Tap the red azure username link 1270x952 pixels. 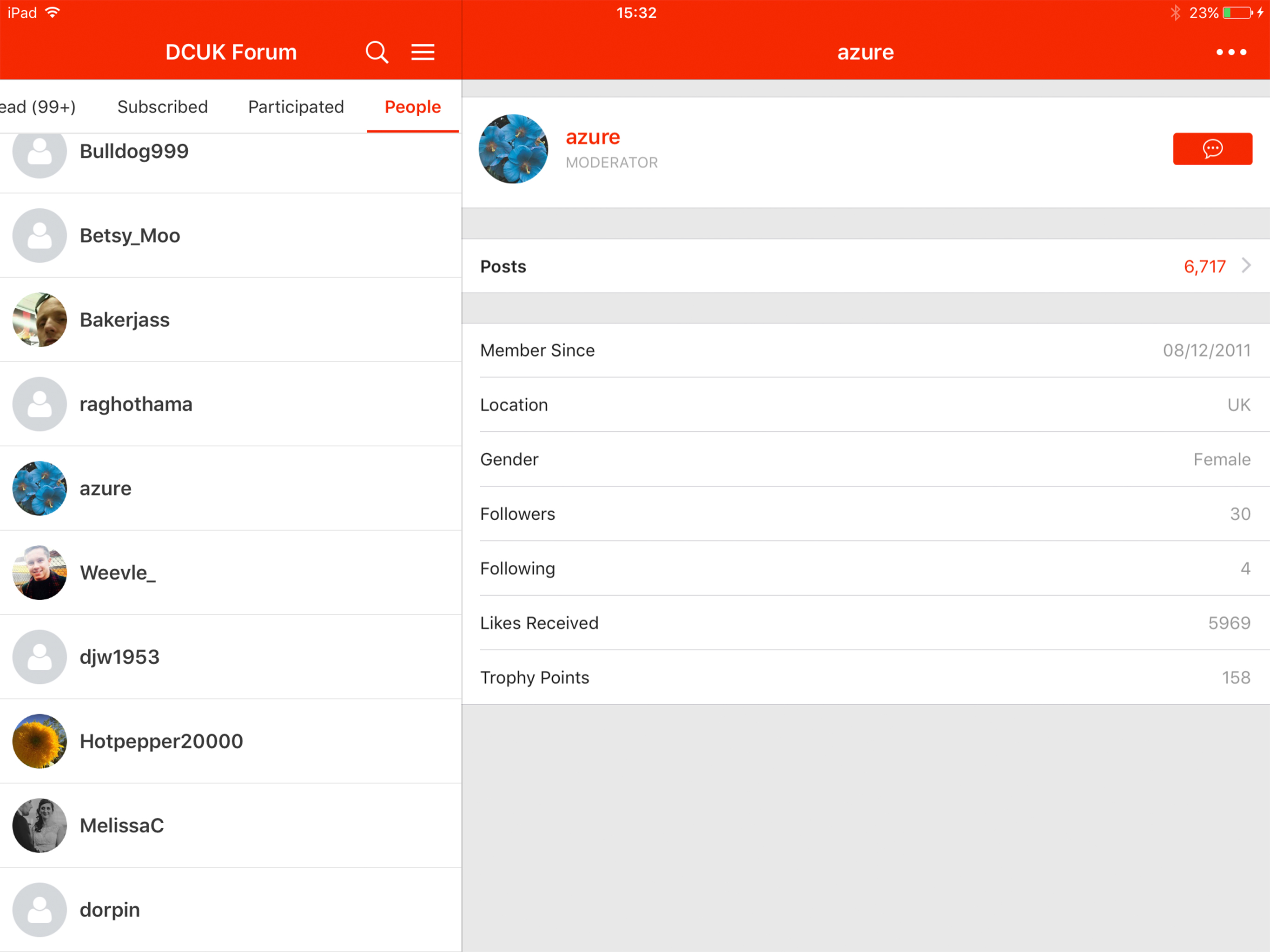(x=593, y=137)
